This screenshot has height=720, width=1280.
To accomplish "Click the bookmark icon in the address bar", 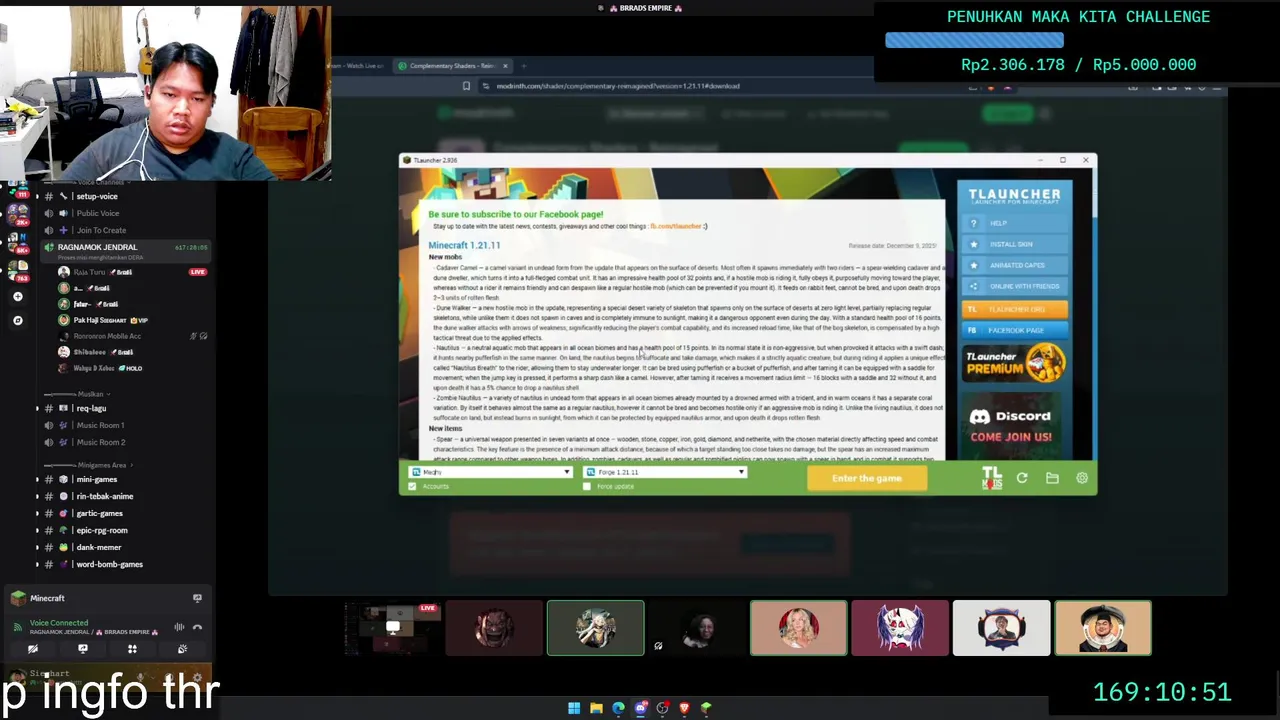I will (x=466, y=86).
